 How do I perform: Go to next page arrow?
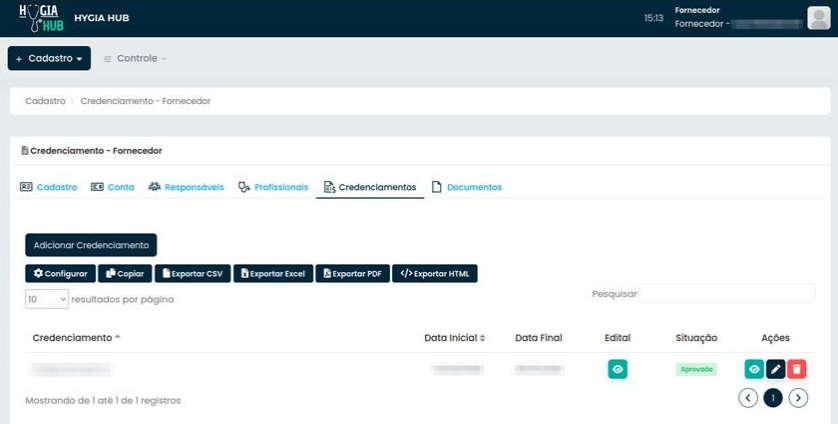click(798, 398)
